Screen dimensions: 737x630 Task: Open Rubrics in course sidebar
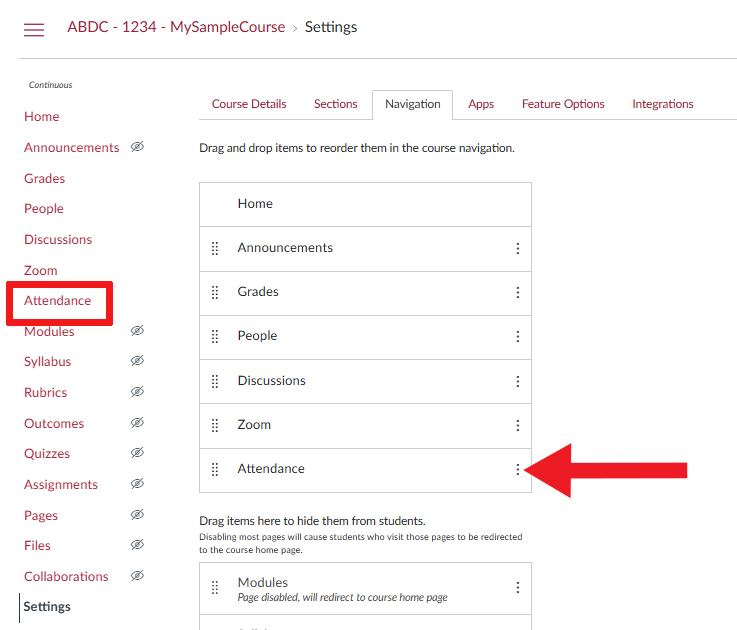point(46,393)
